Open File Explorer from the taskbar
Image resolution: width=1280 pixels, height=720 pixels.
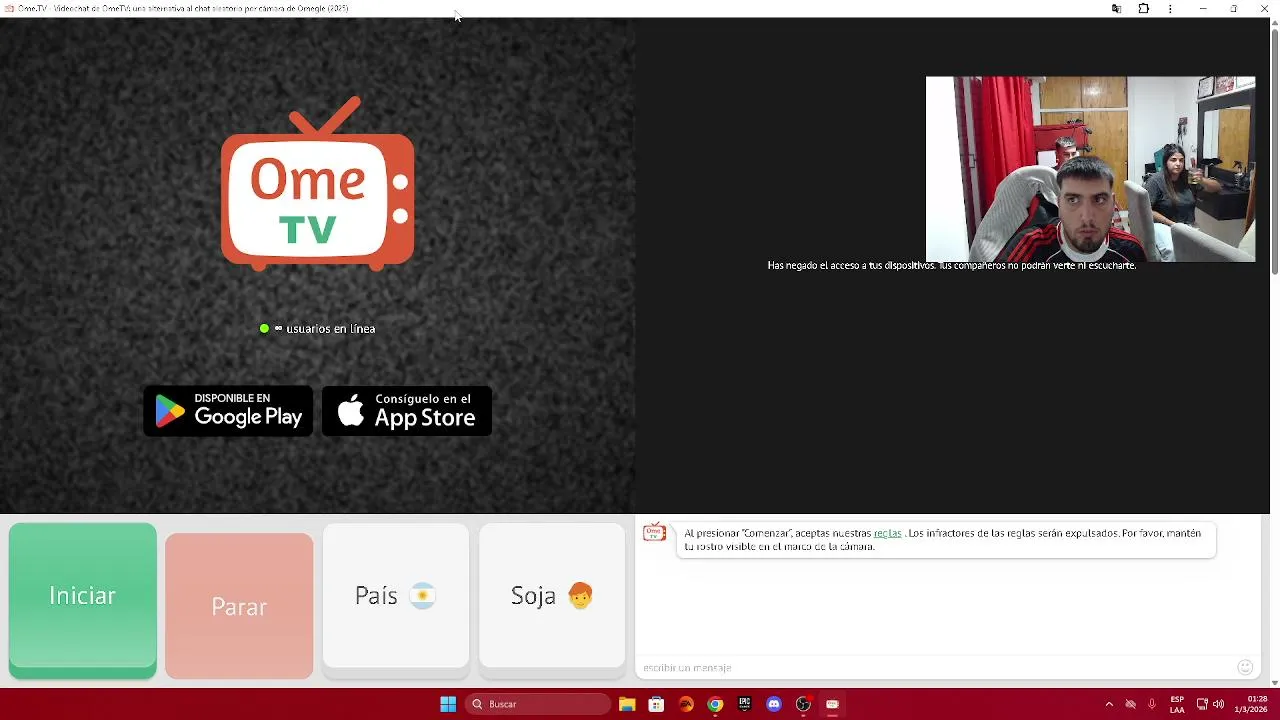click(x=627, y=704)
